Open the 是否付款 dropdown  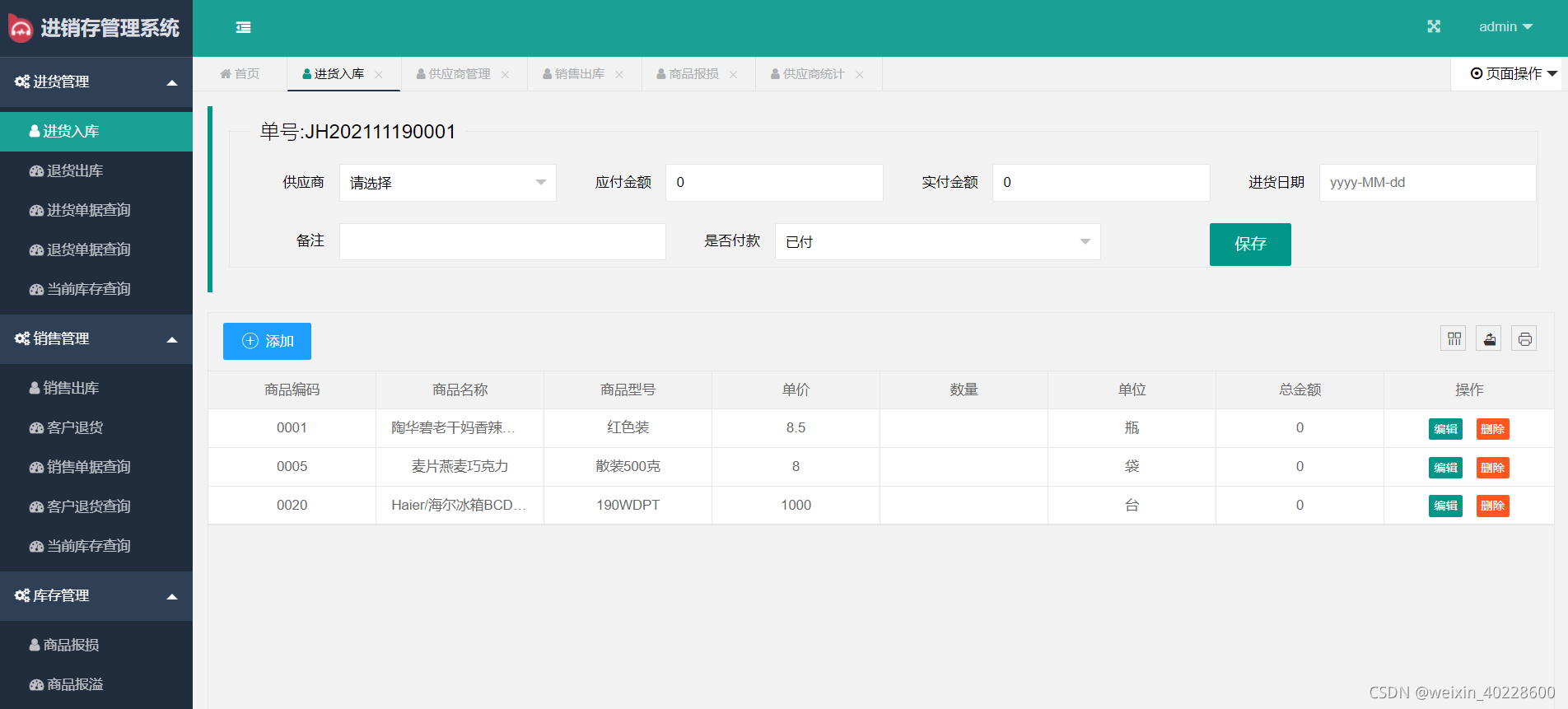pyautogui.click(x=938, y=242)
